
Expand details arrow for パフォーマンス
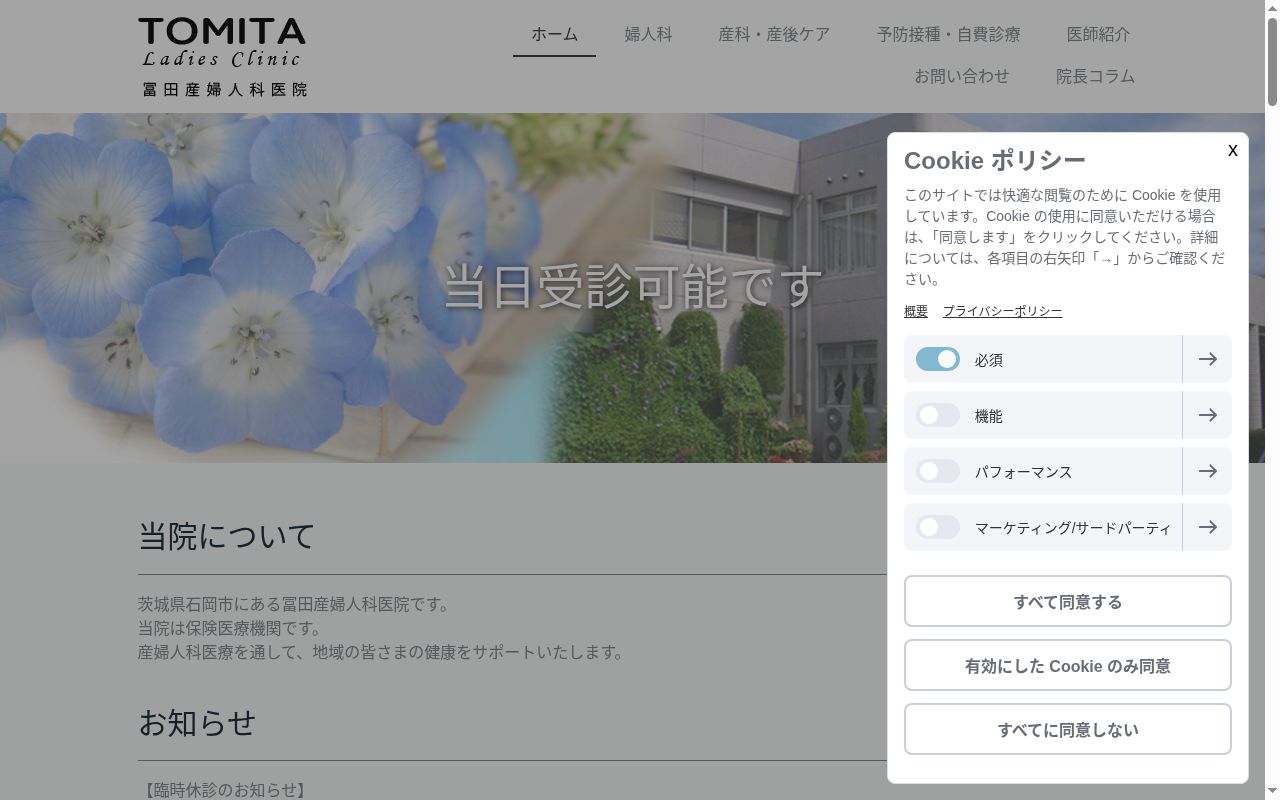(x=1207, y=471)
